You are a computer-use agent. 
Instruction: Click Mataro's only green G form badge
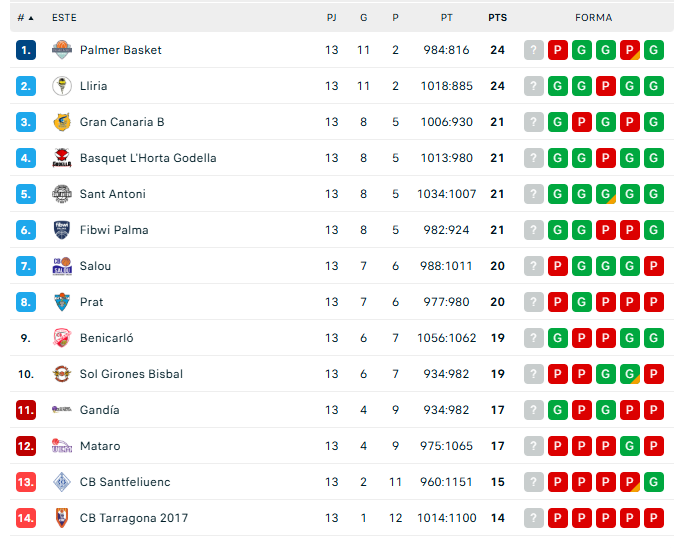pyautogui.click(x=629, y=446)
